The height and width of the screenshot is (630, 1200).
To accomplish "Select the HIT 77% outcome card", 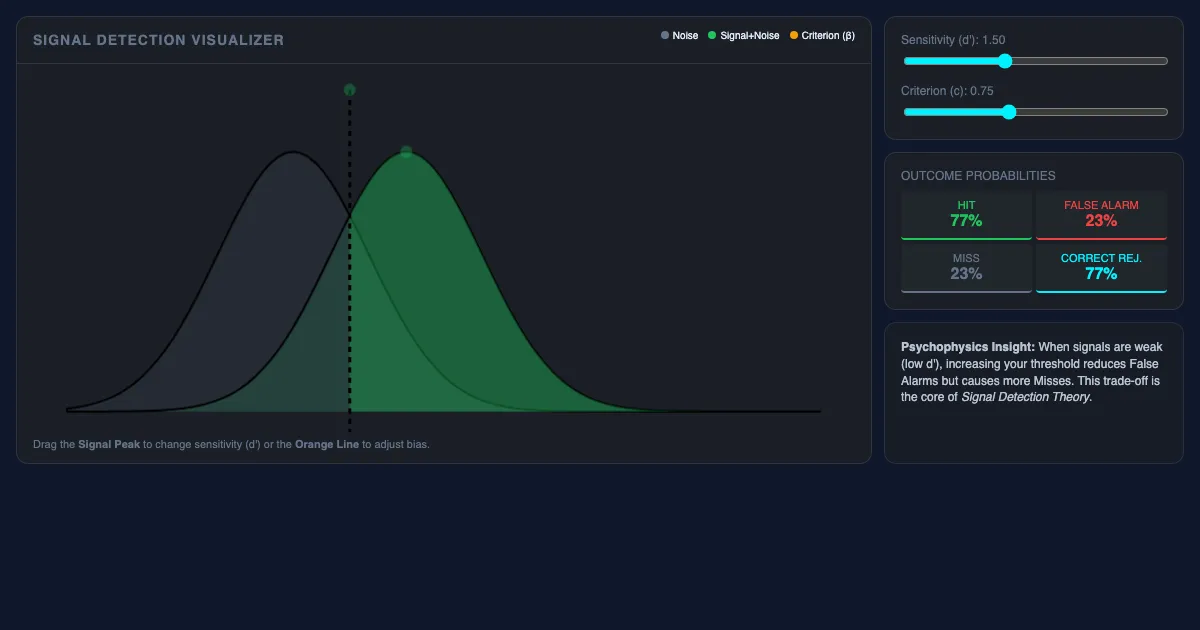I will 966,215.
